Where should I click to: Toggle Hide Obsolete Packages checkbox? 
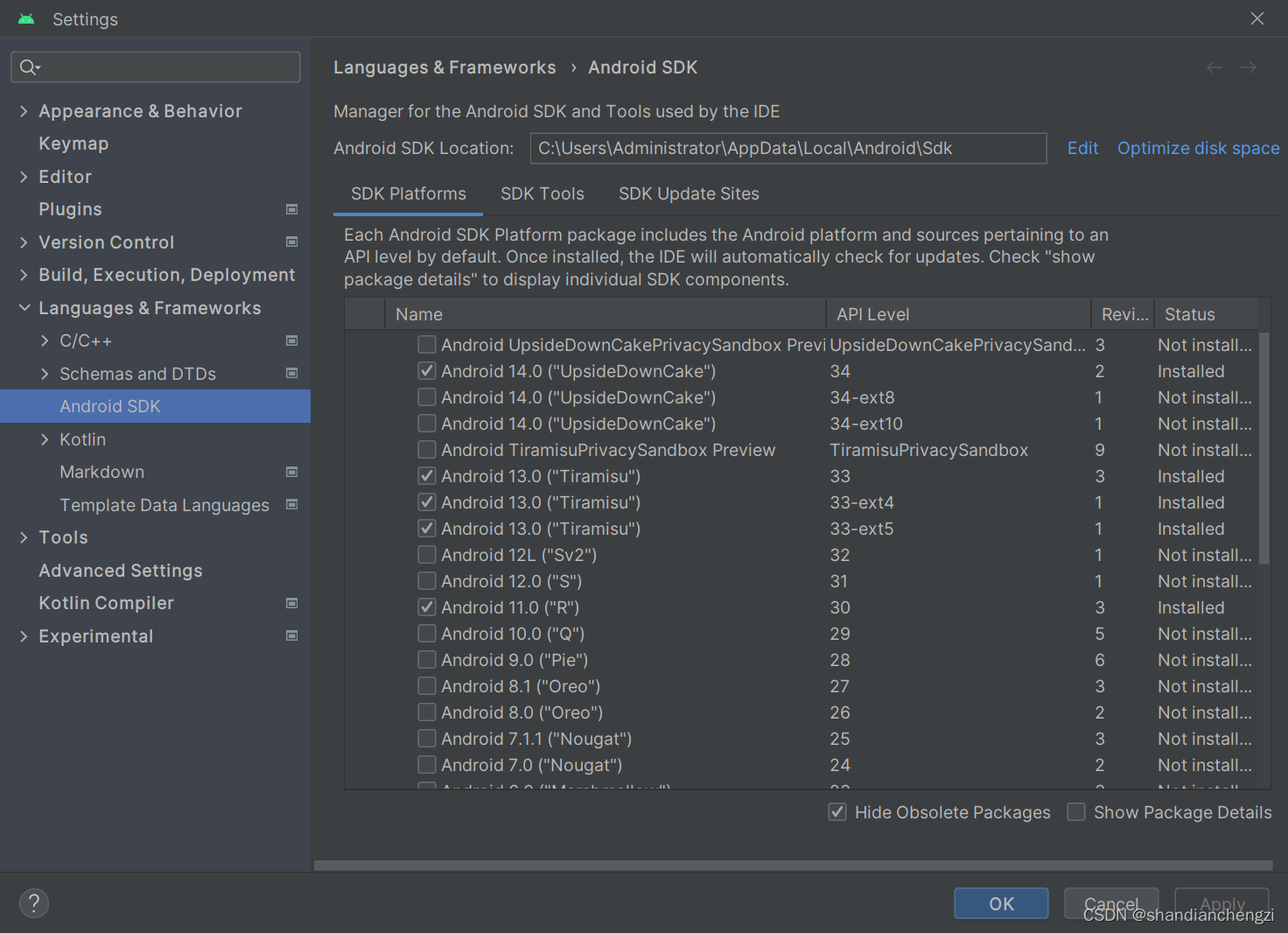tap(837, 812)
